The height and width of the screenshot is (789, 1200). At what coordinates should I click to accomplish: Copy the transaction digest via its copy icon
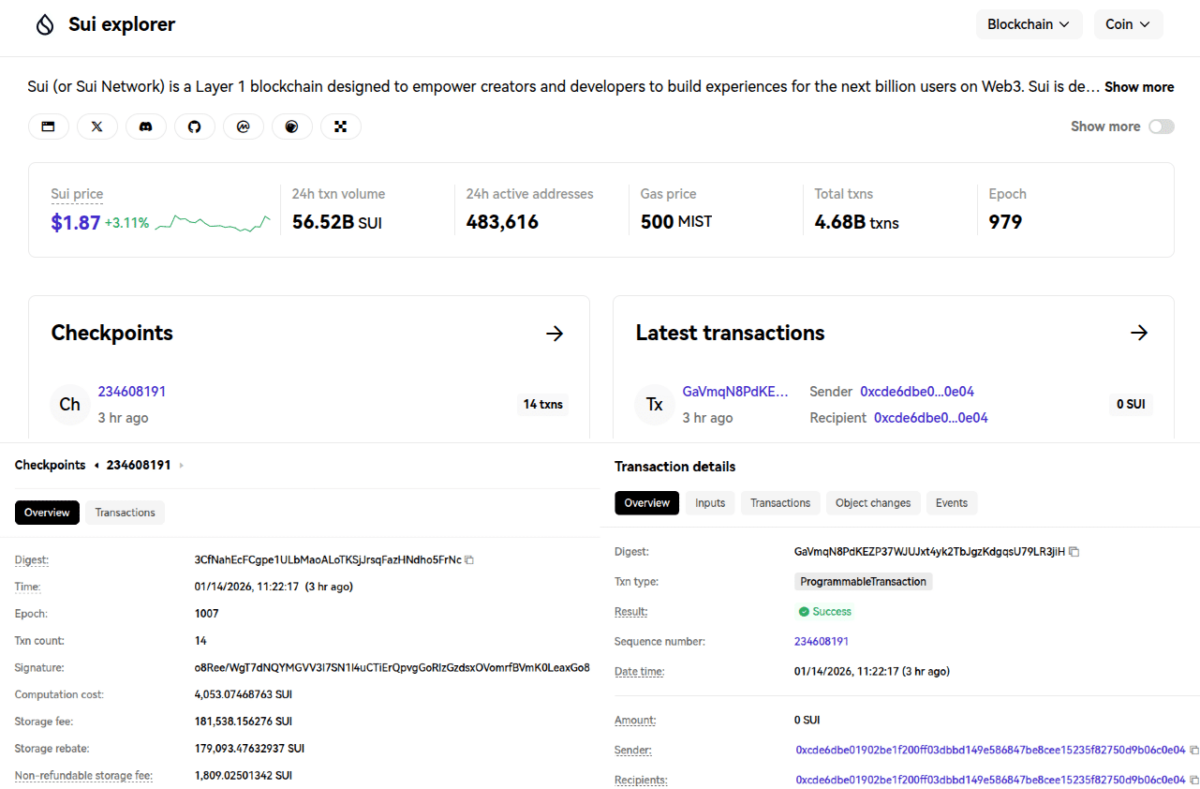[1074, 551]
